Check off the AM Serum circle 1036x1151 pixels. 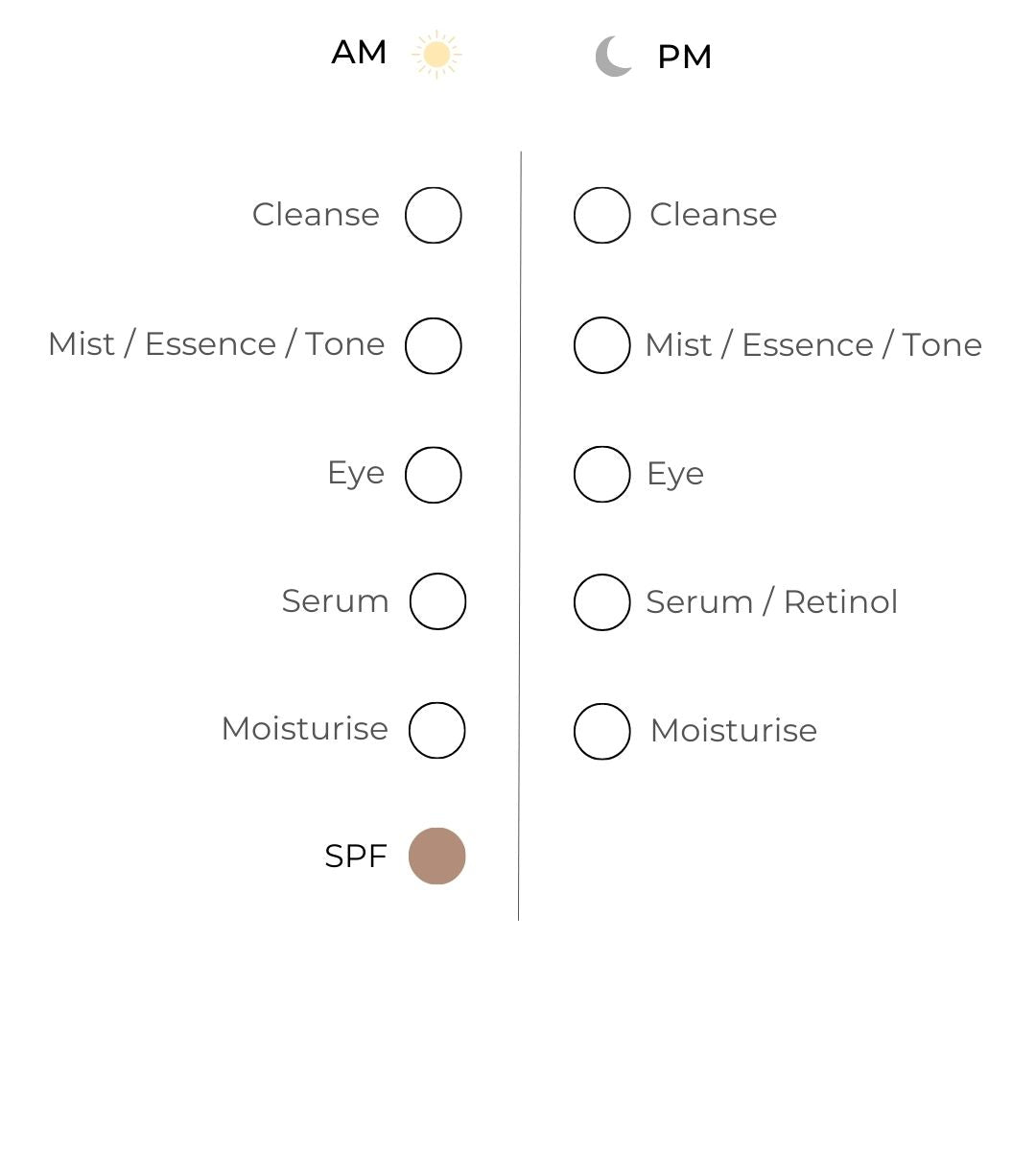(x=437, y=601)
